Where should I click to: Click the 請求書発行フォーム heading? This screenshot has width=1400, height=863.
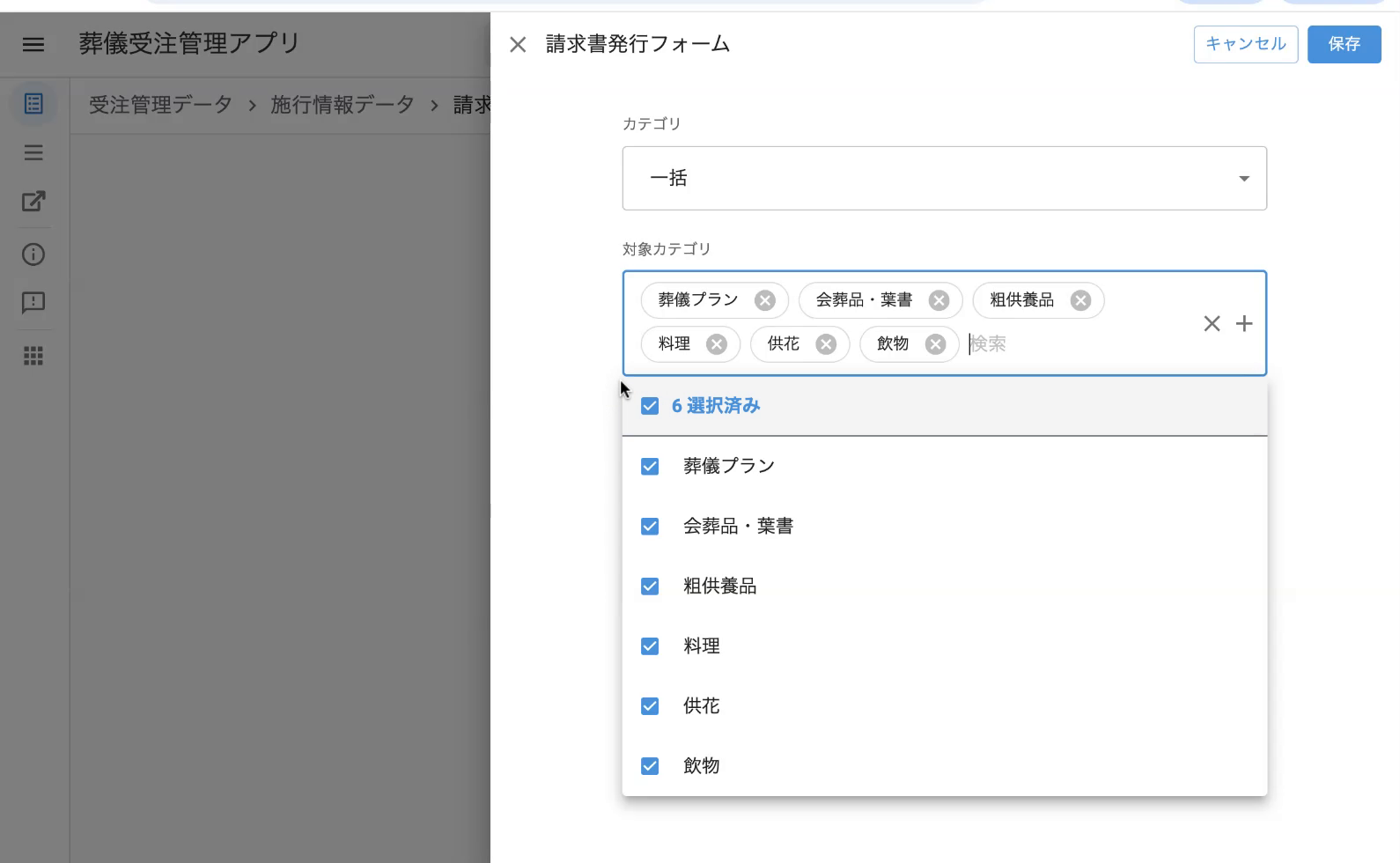[x=637, y=44]
